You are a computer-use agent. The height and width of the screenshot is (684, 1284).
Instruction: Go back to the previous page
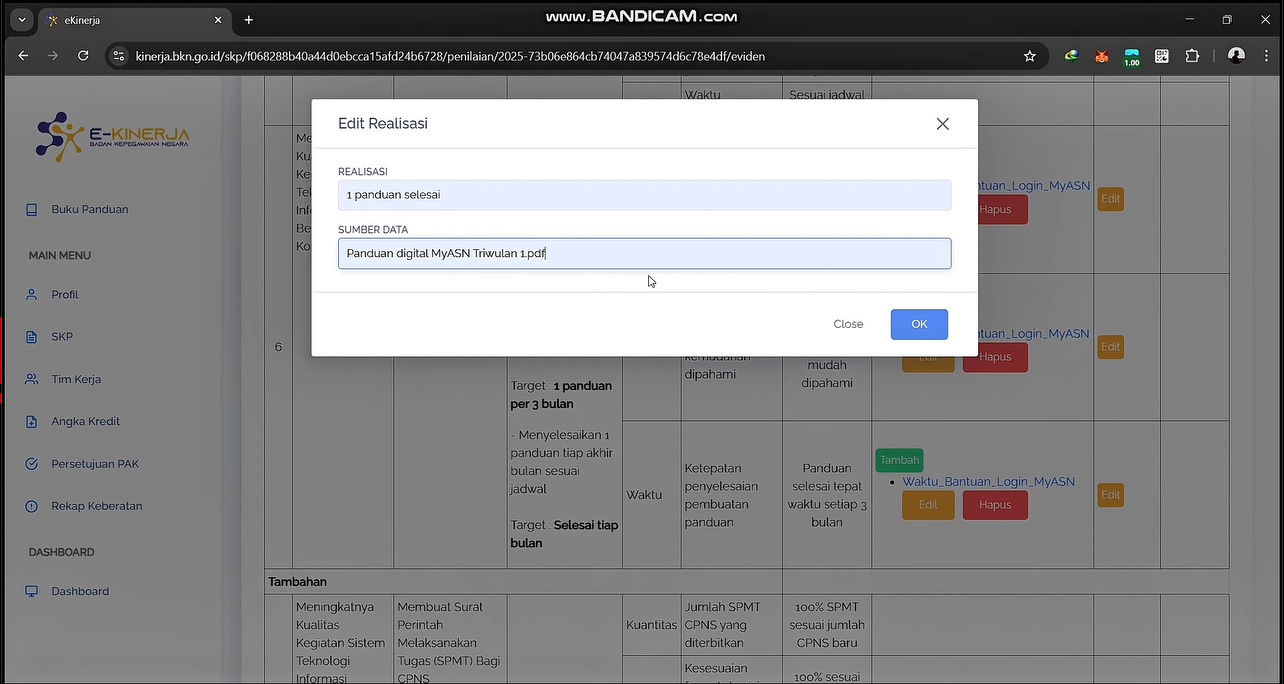[23, 56]
